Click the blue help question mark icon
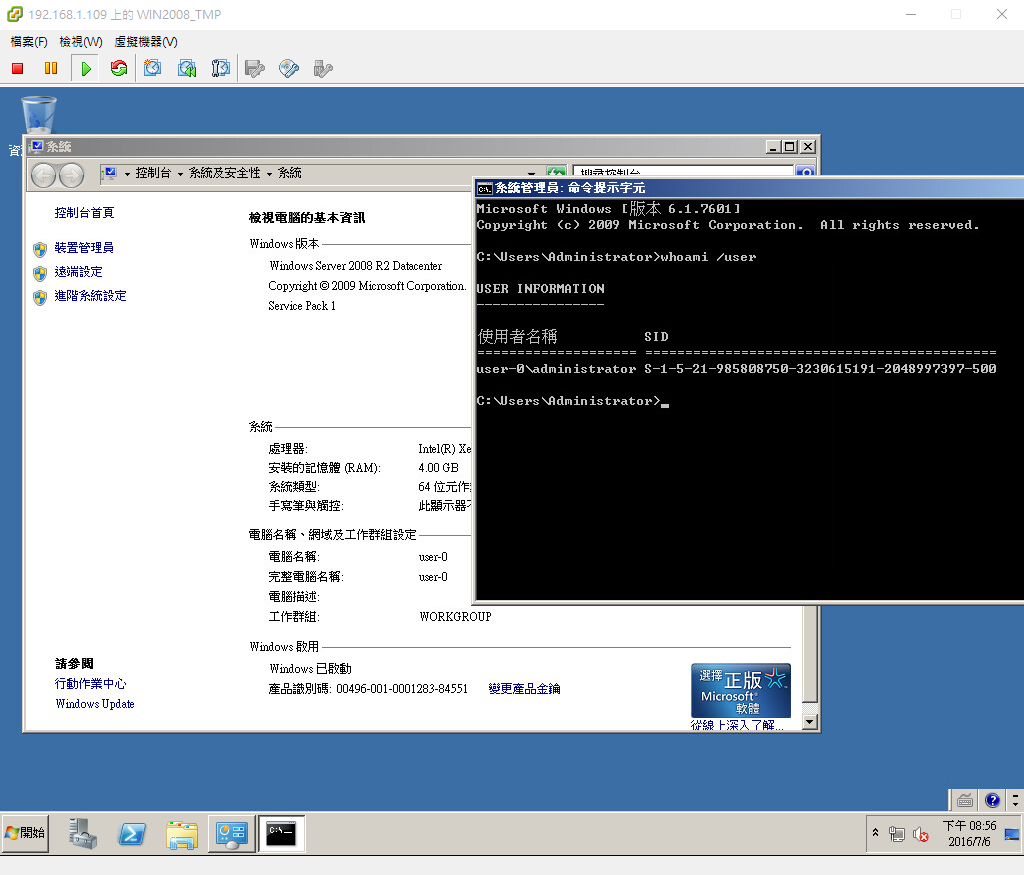The width and height of the screenshot is (1024, 875). (x=993, y=800)
